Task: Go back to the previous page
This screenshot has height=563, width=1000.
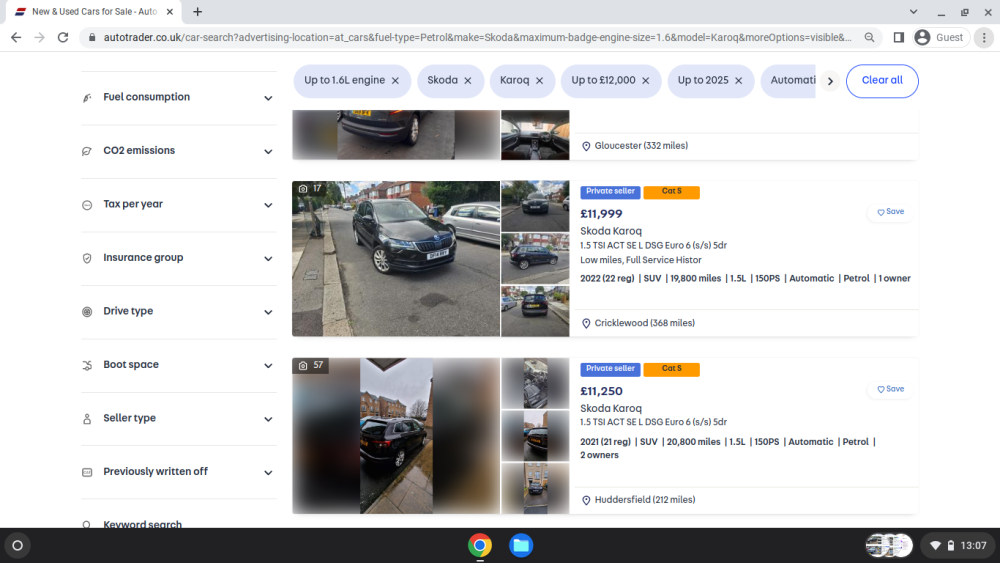Action: [16, 38]
